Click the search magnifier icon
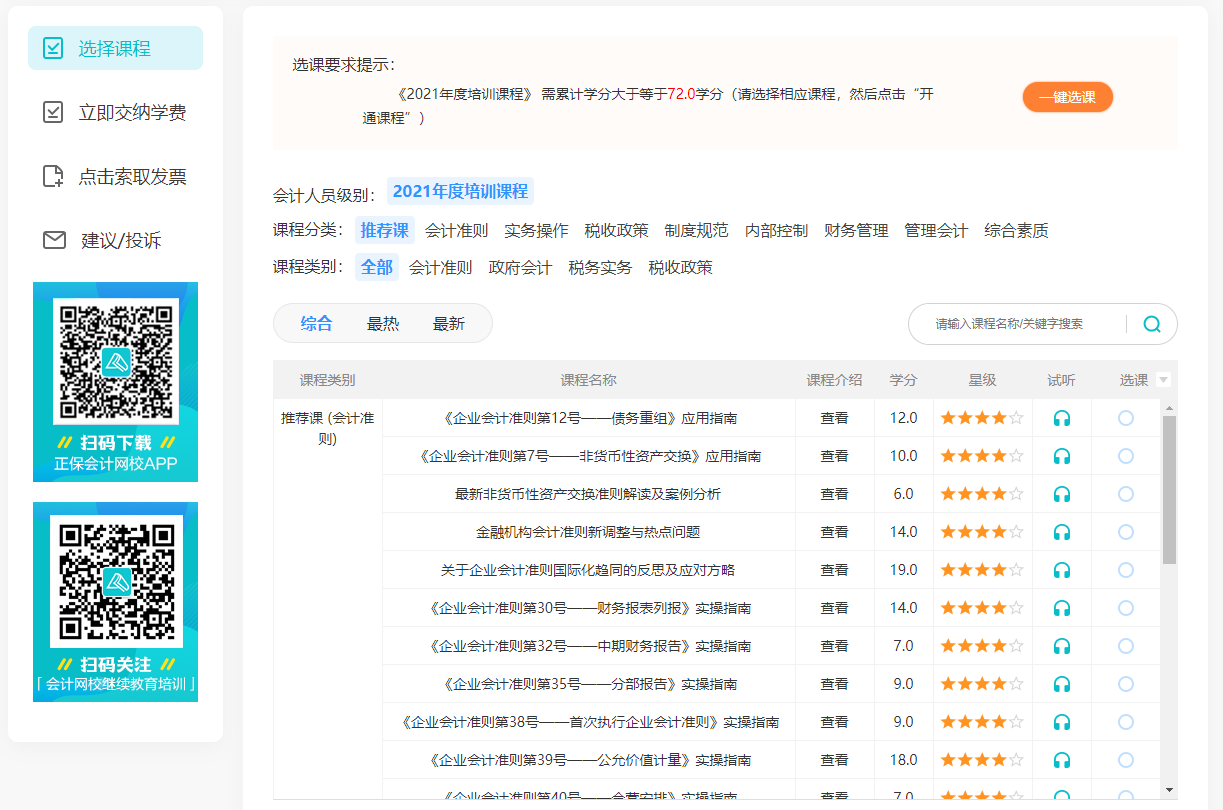 click(1152, 324)
